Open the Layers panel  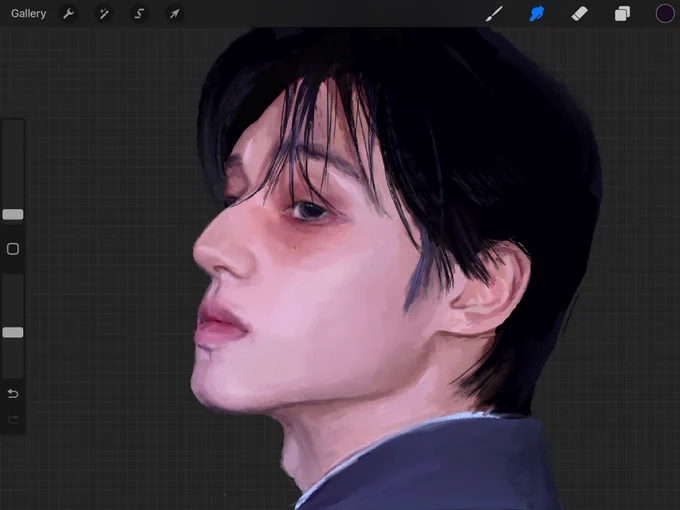[x=622, y=13]
